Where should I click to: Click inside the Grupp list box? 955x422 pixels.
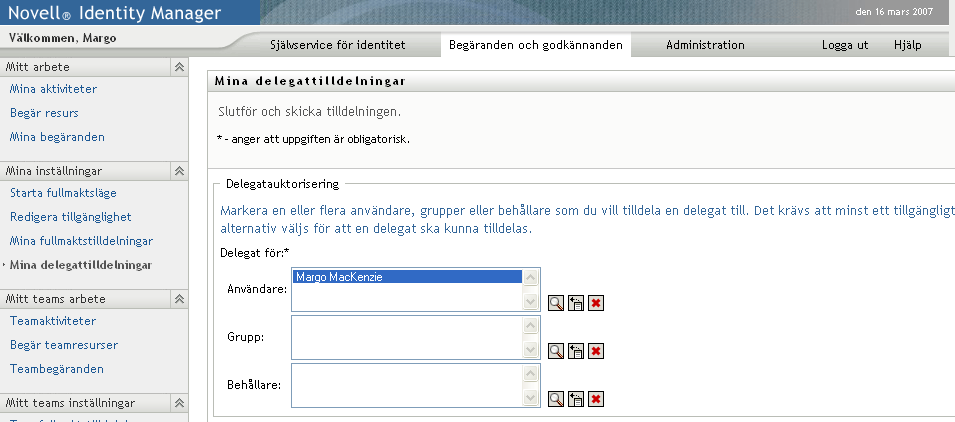407,337
